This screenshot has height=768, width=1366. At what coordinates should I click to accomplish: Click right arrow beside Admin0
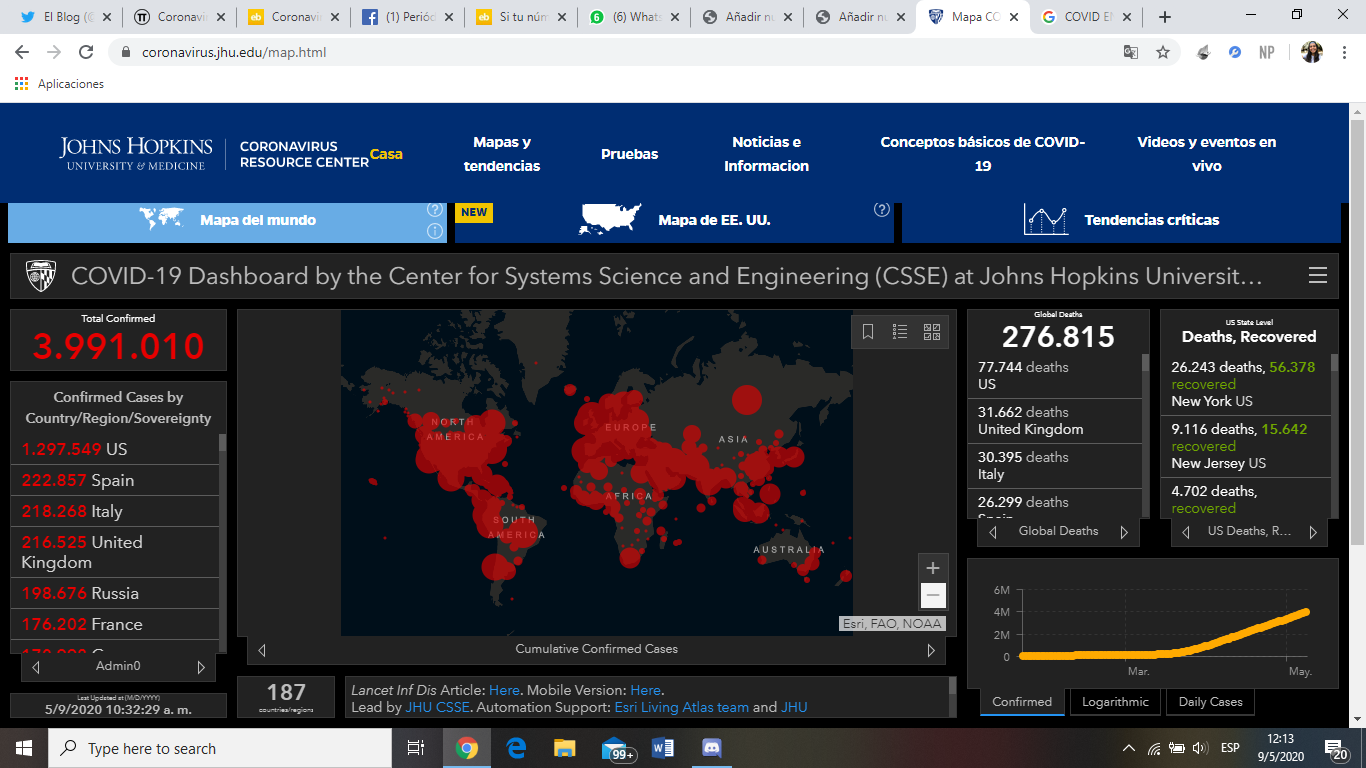point(200,667)
